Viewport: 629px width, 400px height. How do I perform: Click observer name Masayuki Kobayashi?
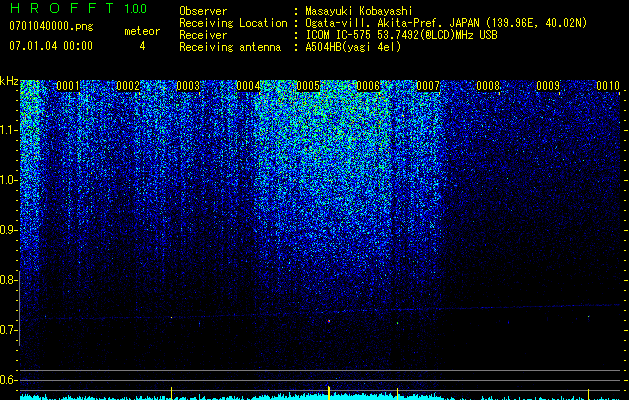[x=359, y=11]
